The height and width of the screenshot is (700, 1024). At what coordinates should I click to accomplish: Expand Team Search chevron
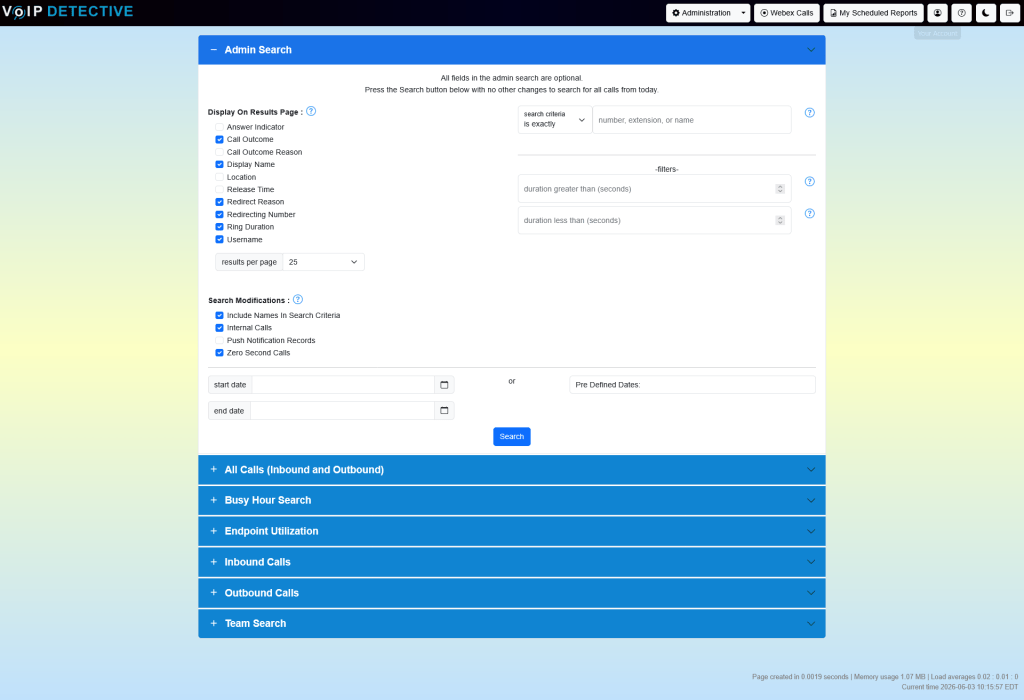(x=811, y=623)
